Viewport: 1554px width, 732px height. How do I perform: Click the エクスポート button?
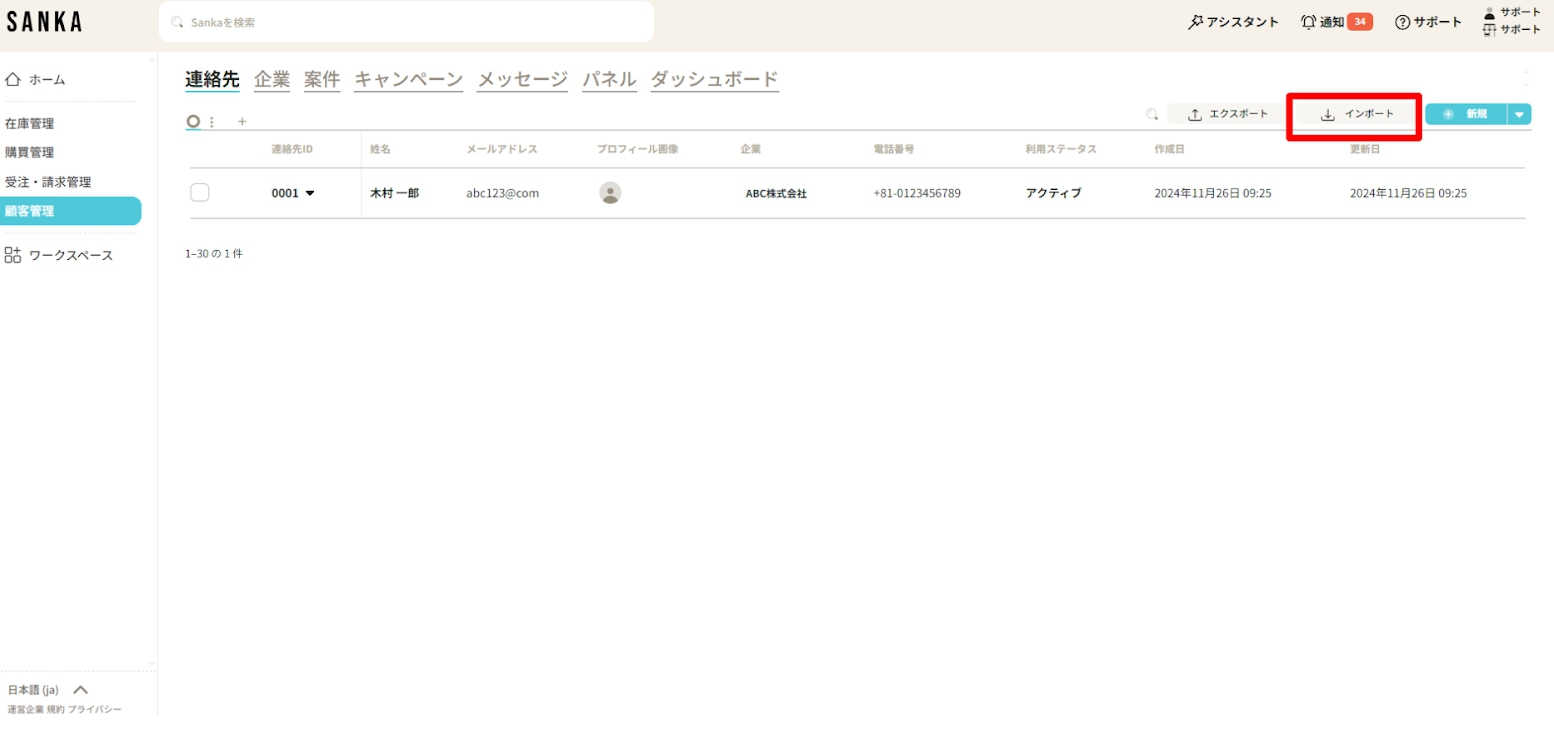tap(1227, 114)
